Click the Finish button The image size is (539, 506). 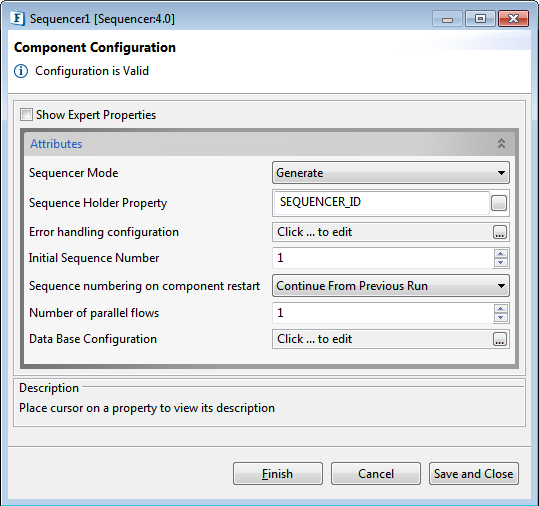click(278, 474)
